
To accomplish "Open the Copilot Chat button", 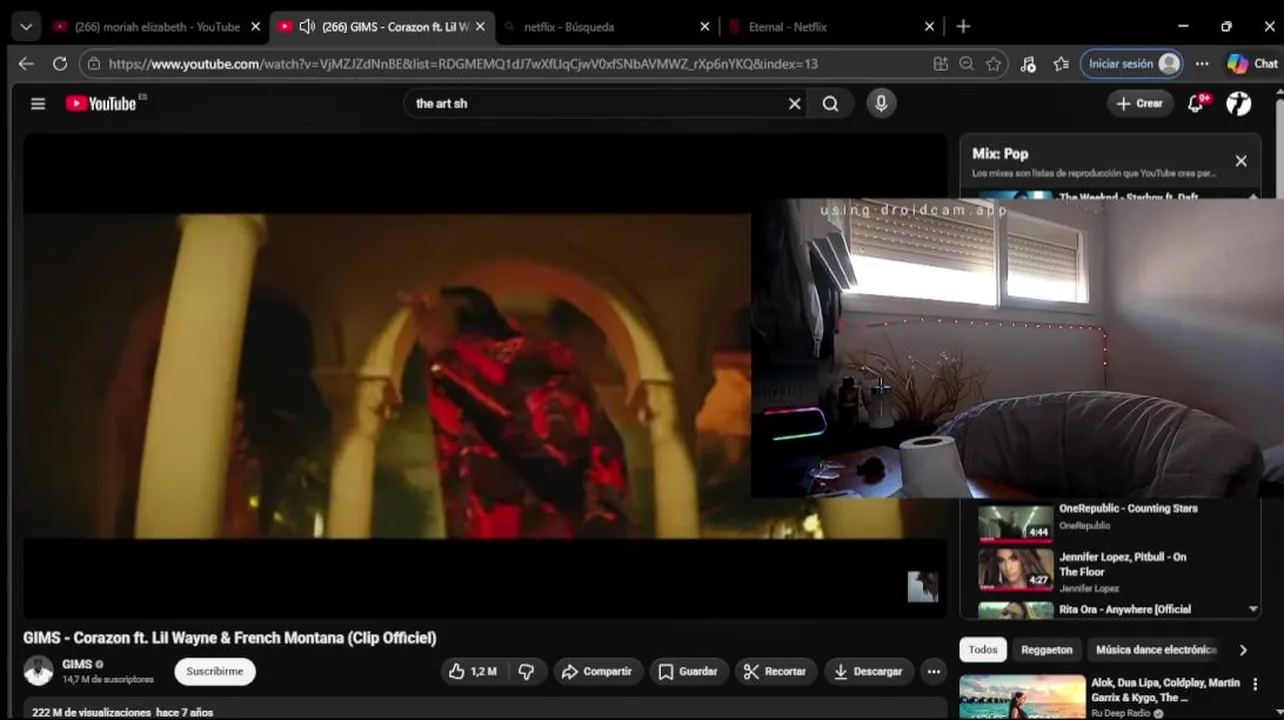I will coord(1252,64).
